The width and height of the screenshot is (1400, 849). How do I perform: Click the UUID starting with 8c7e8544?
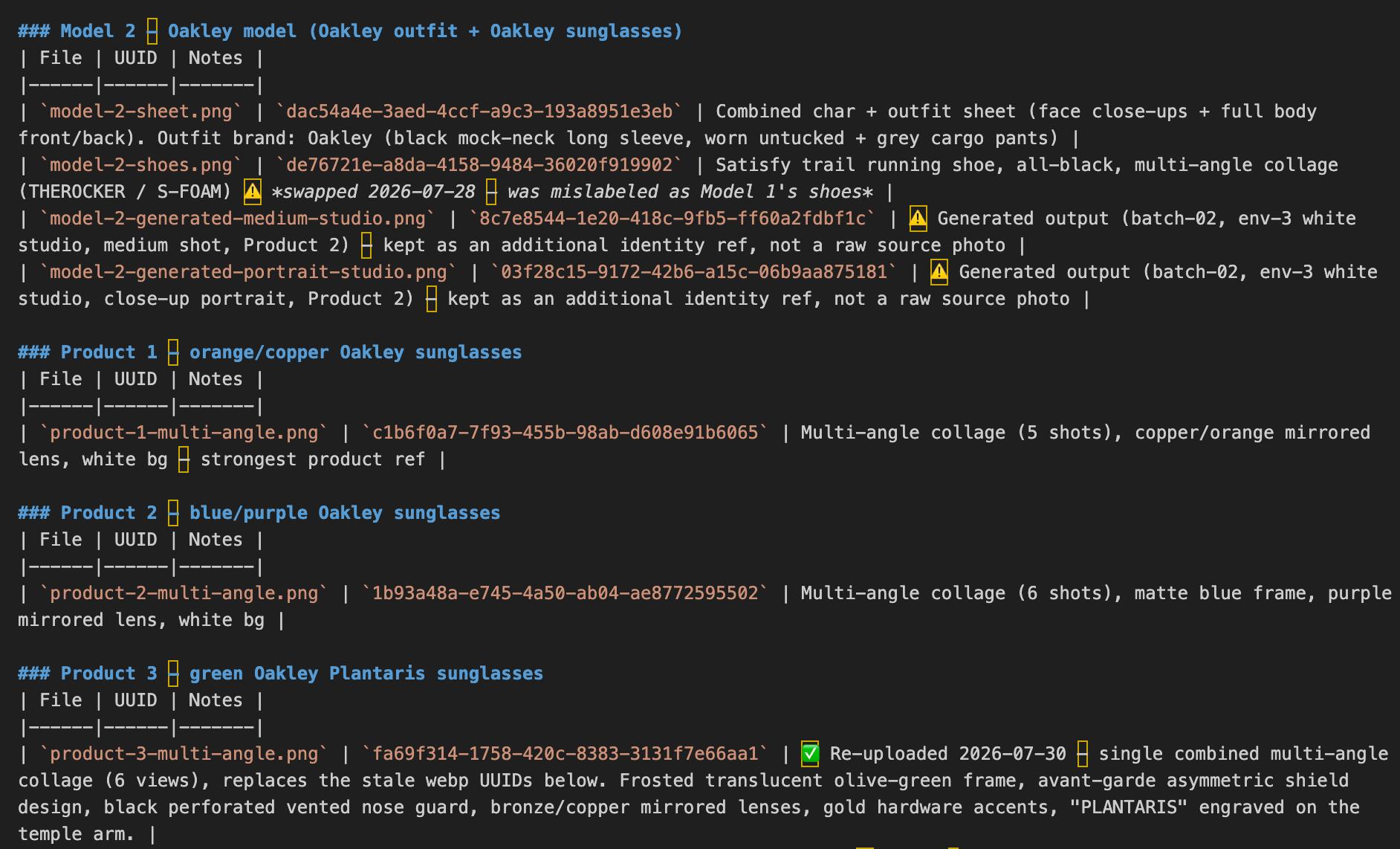click(x=673, y=219)
